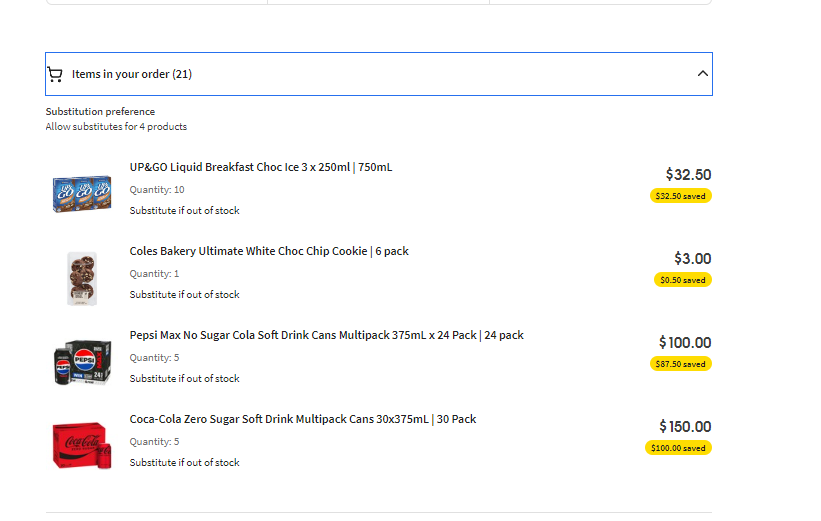This screenshot has height=521, width=821.
Task: Click Quantity: 5 under Coca-Cola
Action: click(154, 442)
